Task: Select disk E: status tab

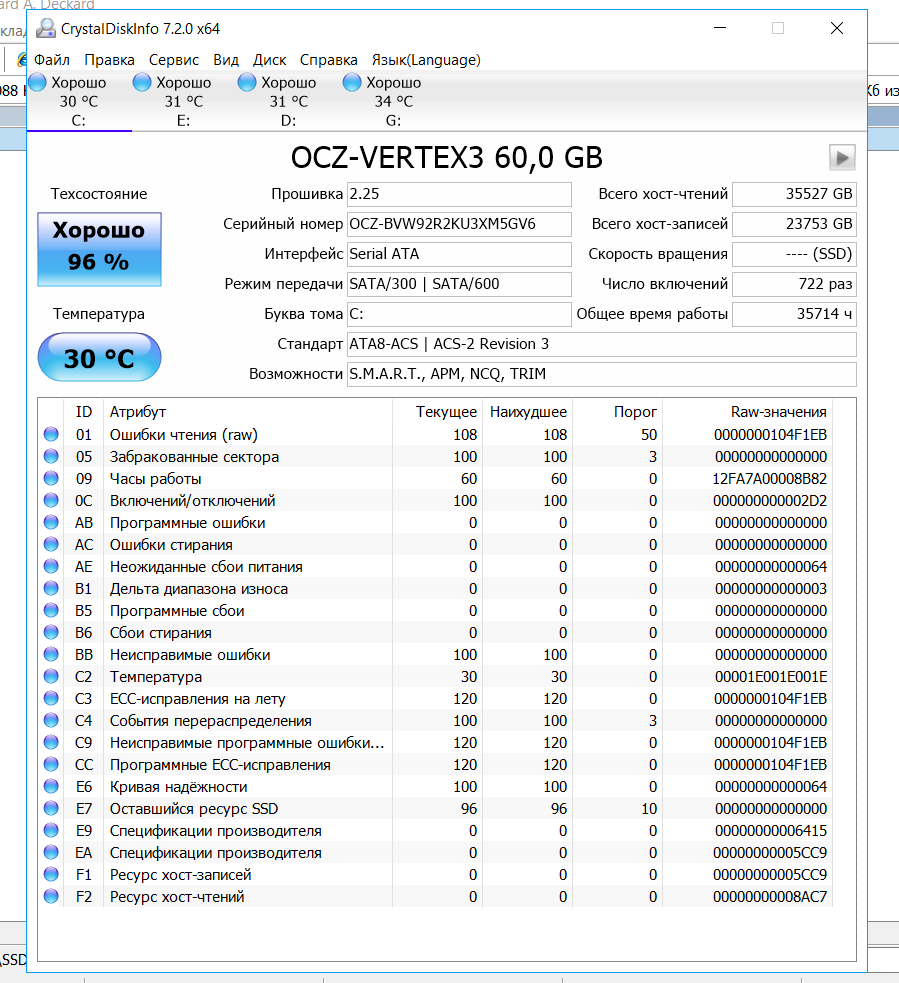Action: coord(184,101)
